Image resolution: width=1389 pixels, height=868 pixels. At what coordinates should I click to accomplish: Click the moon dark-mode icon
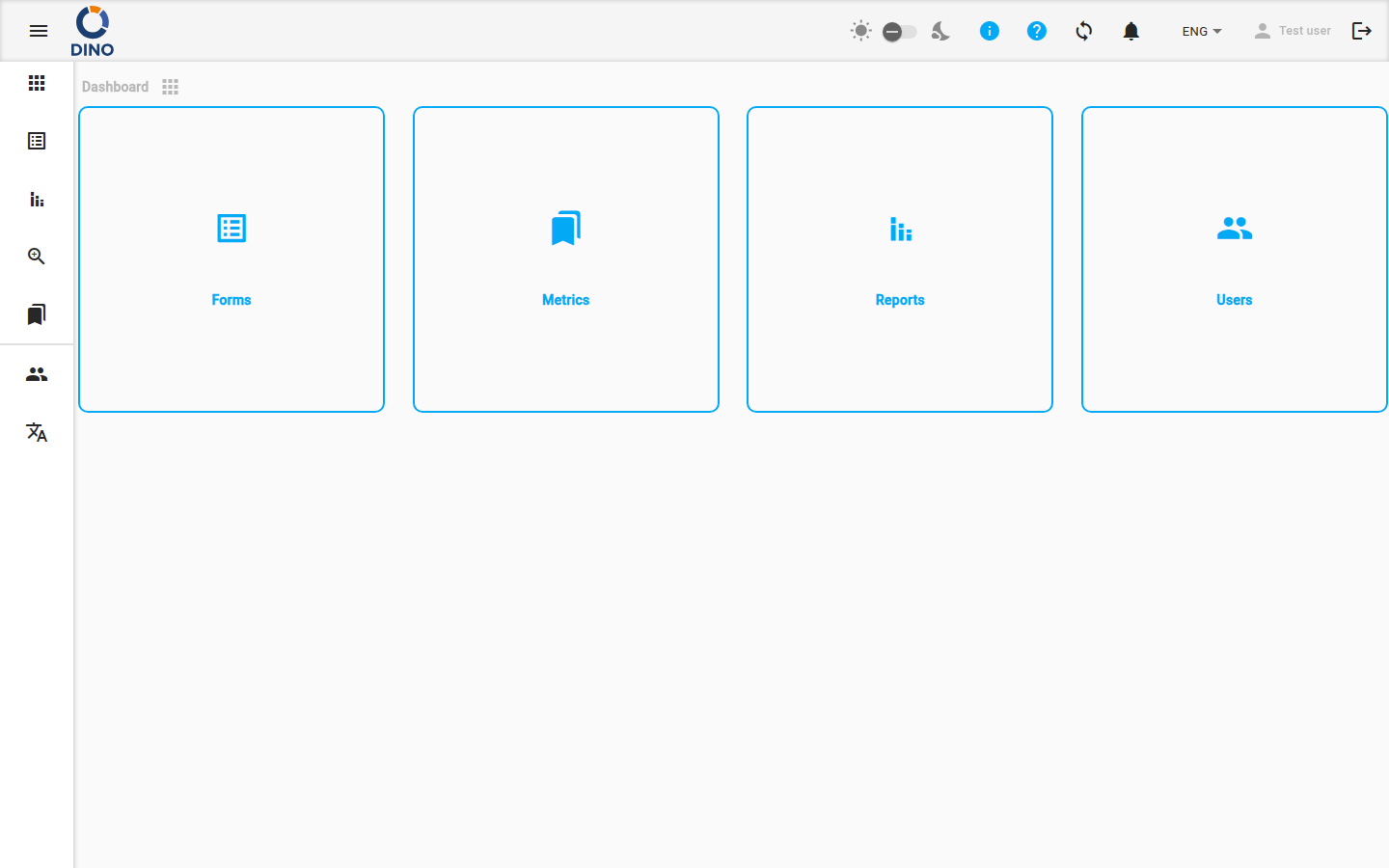coord(940,31)
